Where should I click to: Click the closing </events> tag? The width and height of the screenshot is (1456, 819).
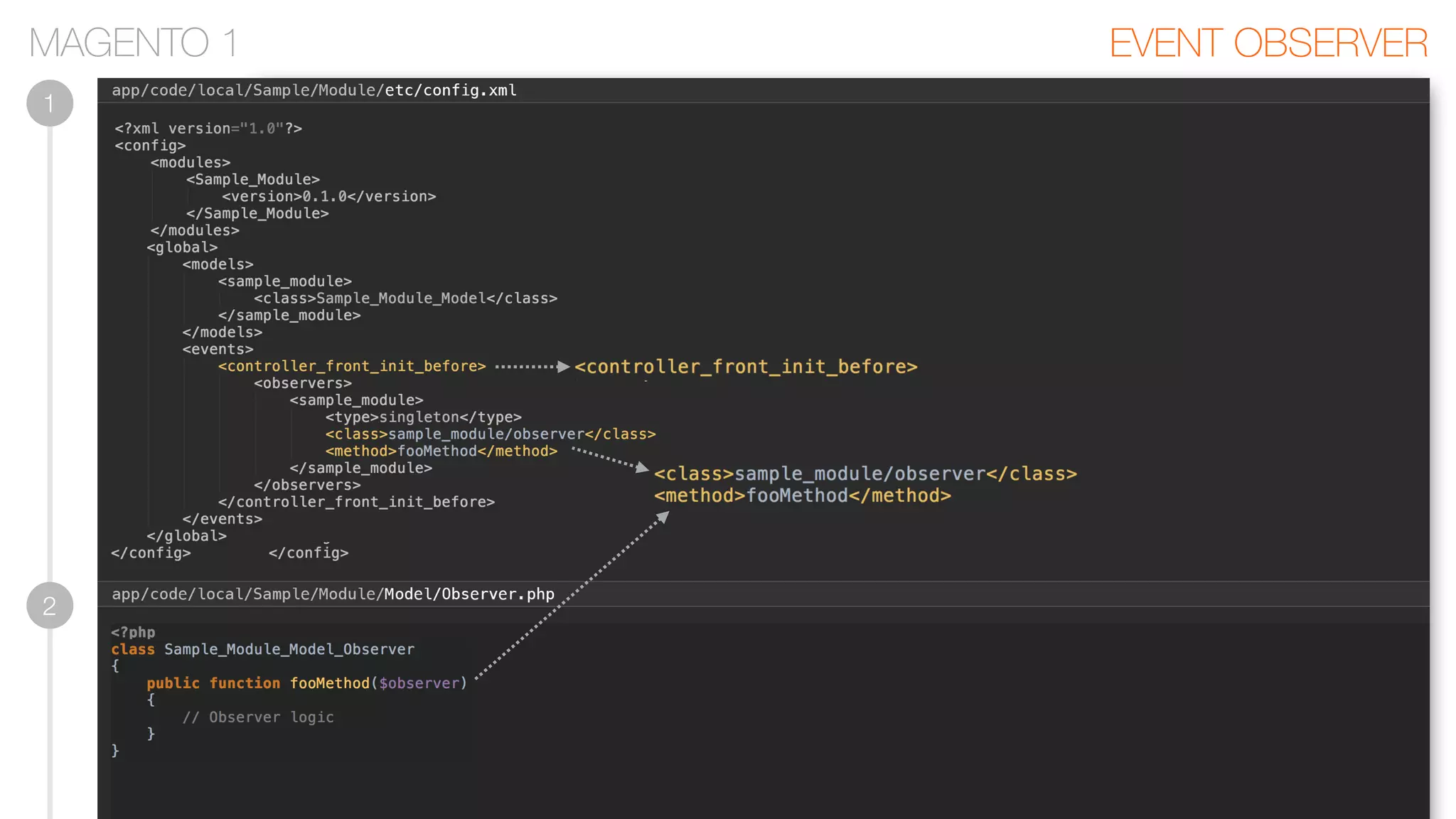(x=222, y=519)
